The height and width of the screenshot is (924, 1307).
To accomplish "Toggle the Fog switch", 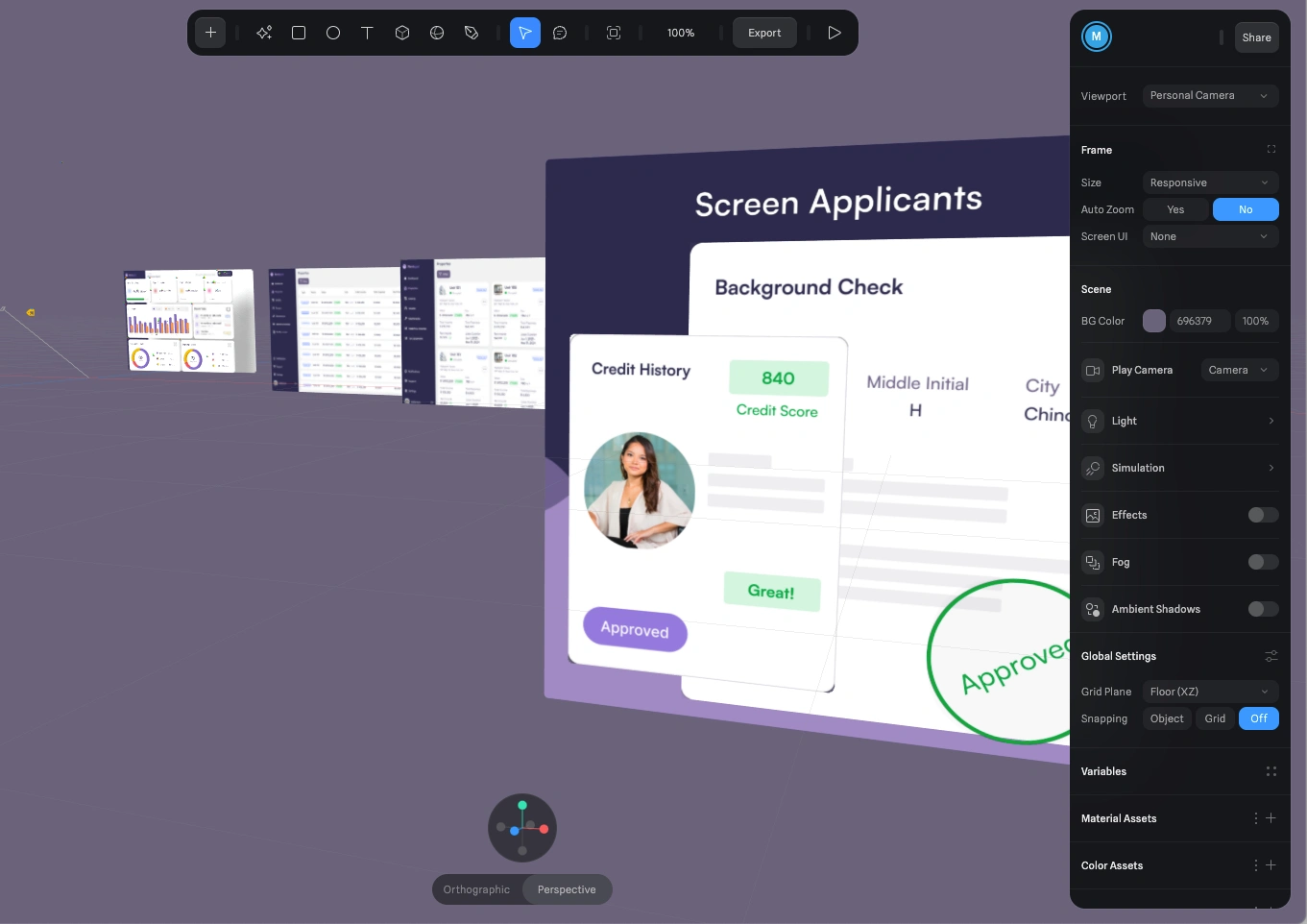I will click(x=1263, y=562).
